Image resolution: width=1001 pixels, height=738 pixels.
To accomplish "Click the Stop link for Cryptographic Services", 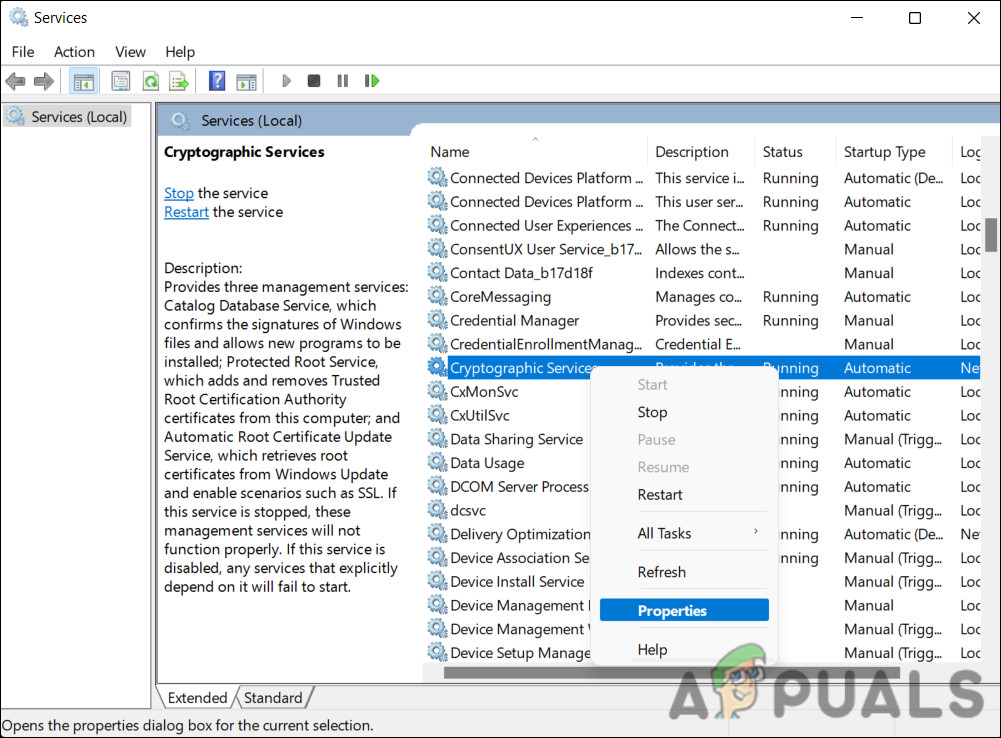I will click(x=178, y=193).
